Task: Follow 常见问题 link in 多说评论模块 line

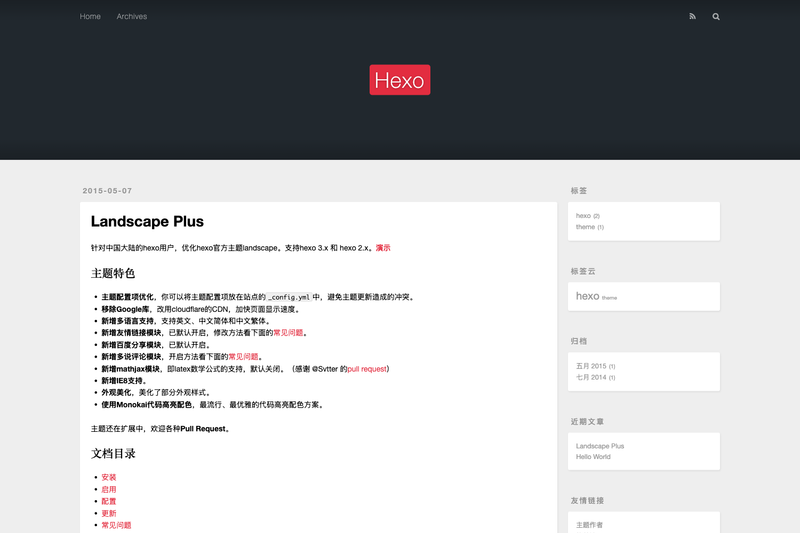Action: tap(243, 357)
